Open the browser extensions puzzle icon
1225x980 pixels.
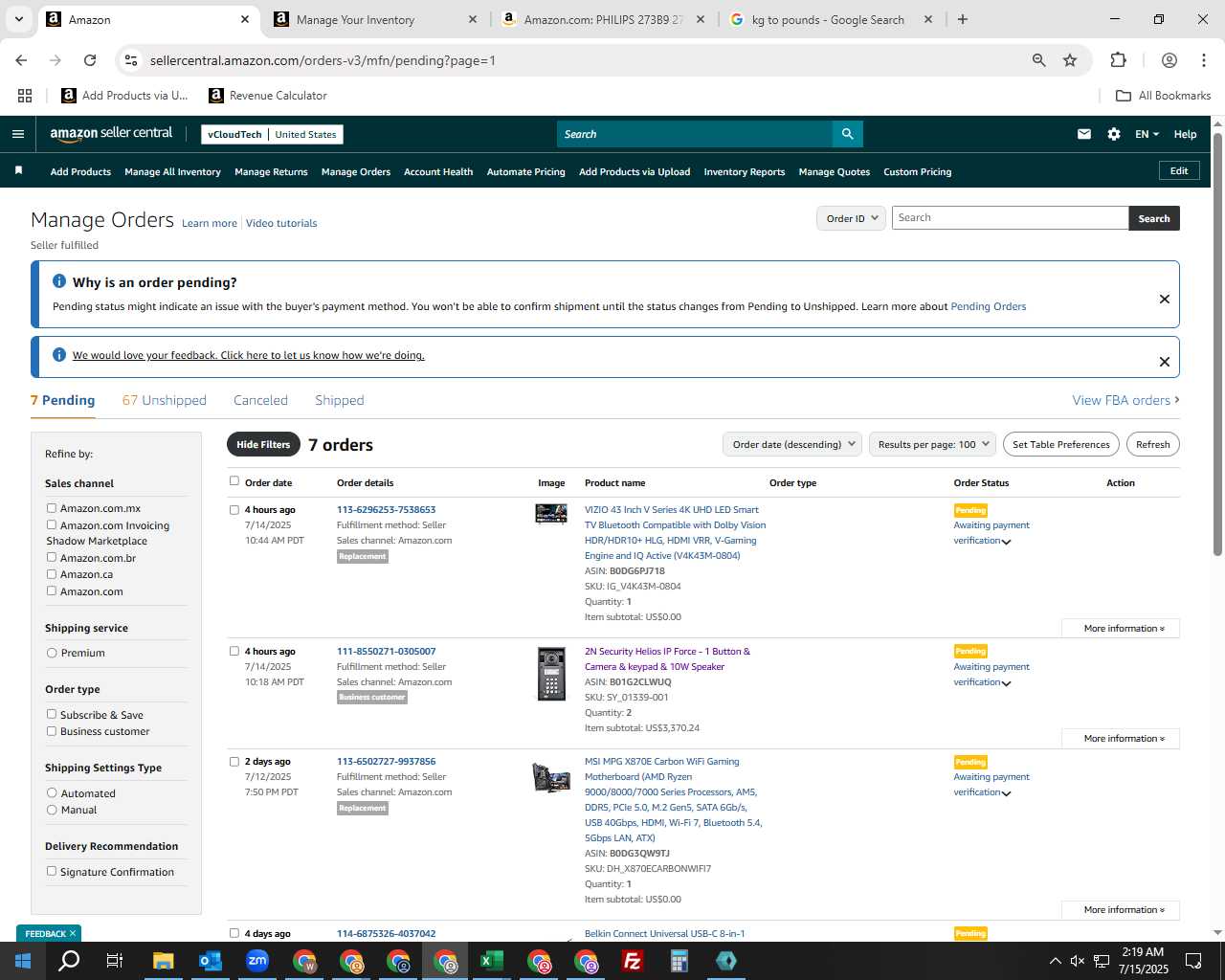click(1118, 60)
